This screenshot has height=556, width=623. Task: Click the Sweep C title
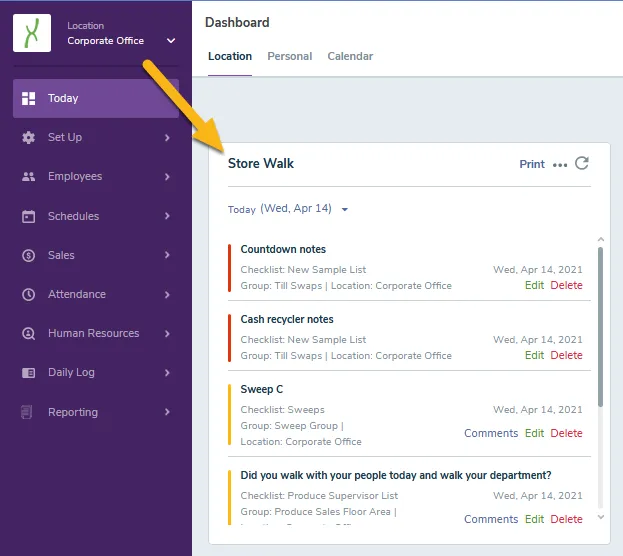coord(262,389)
